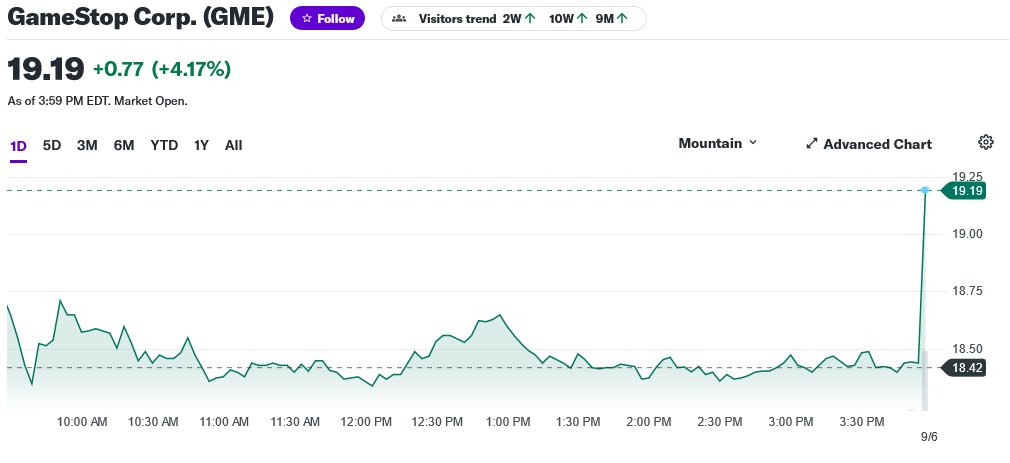Select the YTD range tab
This screenshot has width=1010, height=463.
point(164,146)
